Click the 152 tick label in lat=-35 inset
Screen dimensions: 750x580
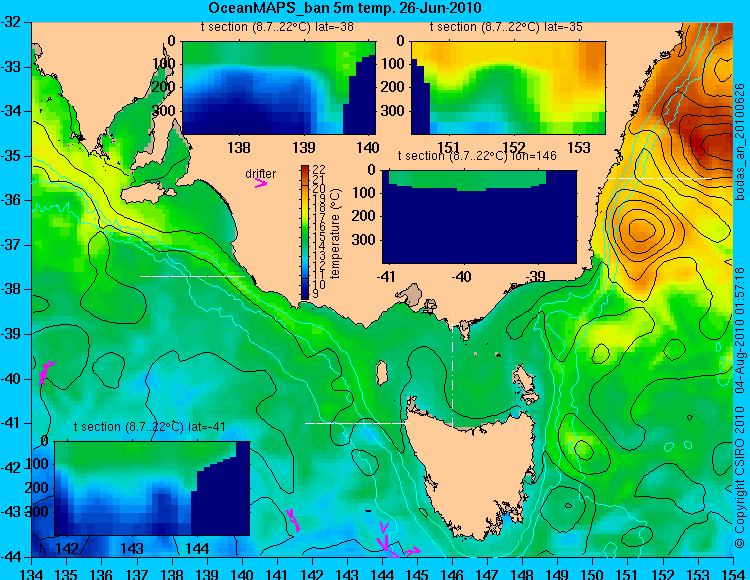514,147
